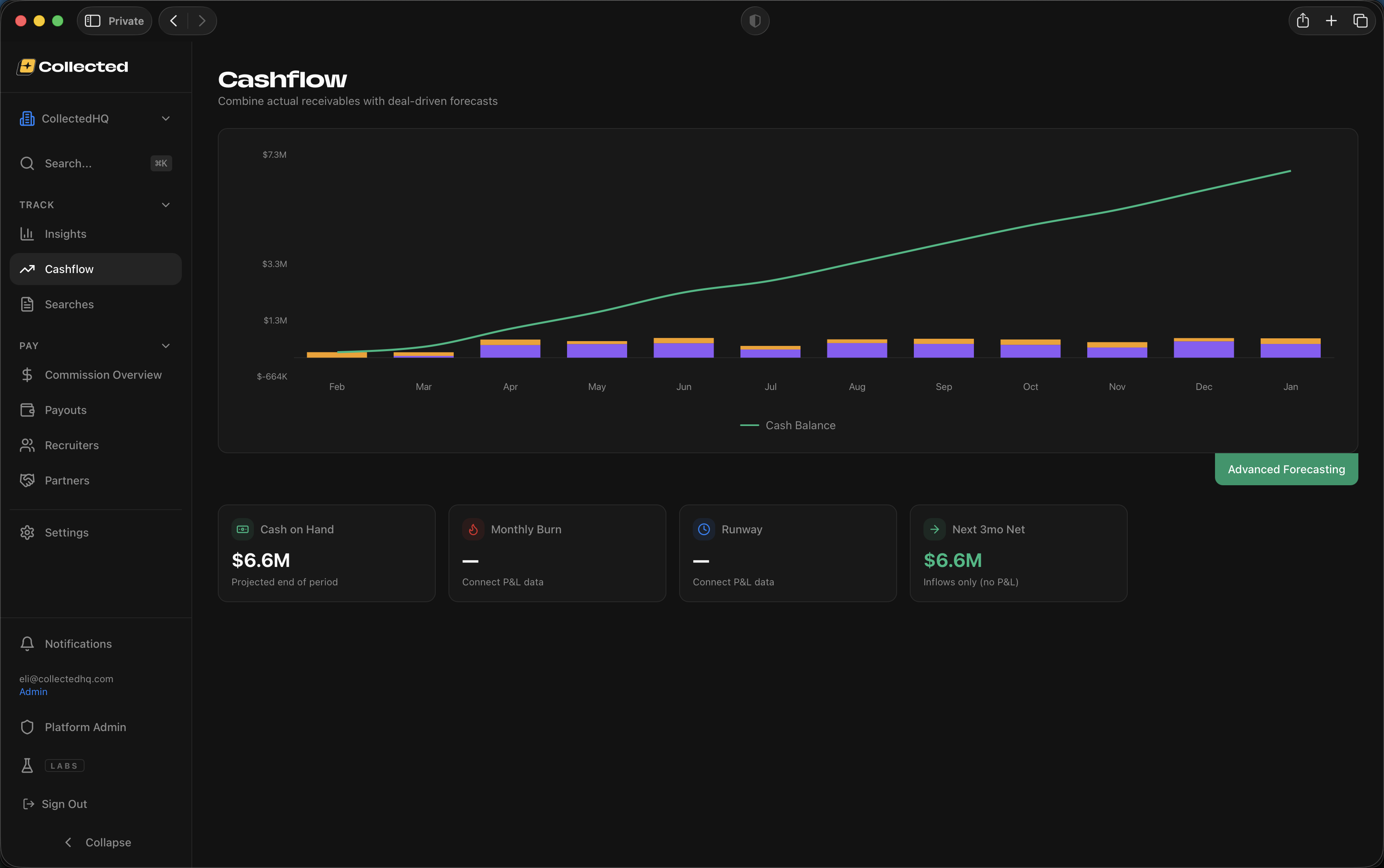Toggle Cash Balance legend series
This screenshot has width=1384, height=868.
tap(788, 425)
